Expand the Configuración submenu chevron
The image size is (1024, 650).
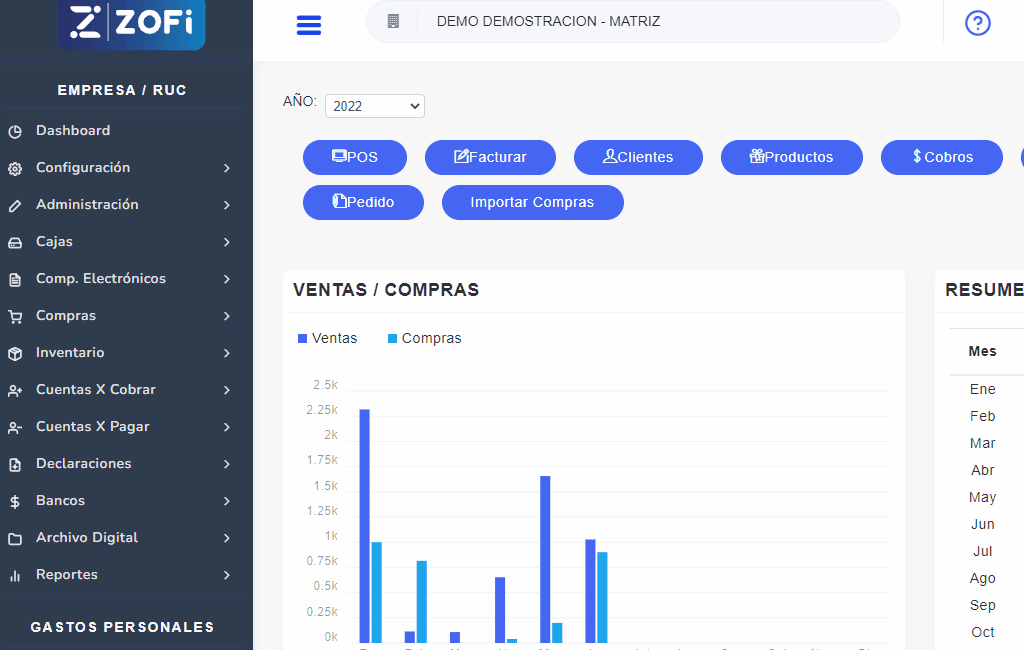click(227, 168)
